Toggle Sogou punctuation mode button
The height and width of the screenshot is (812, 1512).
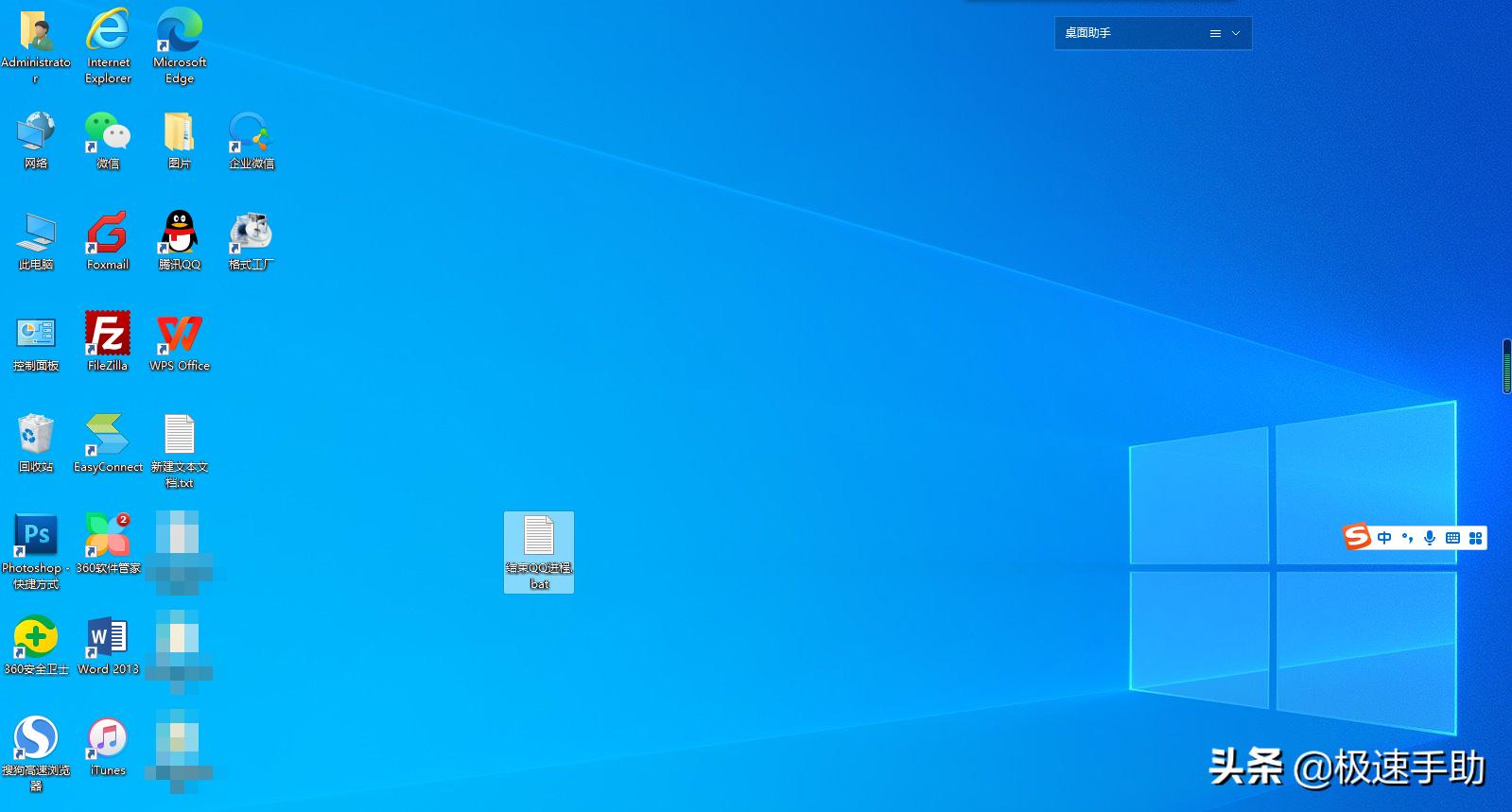tap(1407, 538)
